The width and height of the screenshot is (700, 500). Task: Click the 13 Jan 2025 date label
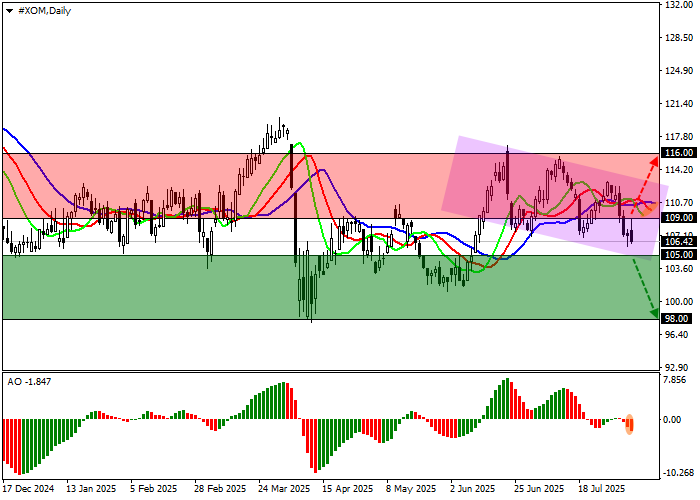point(91,489)
